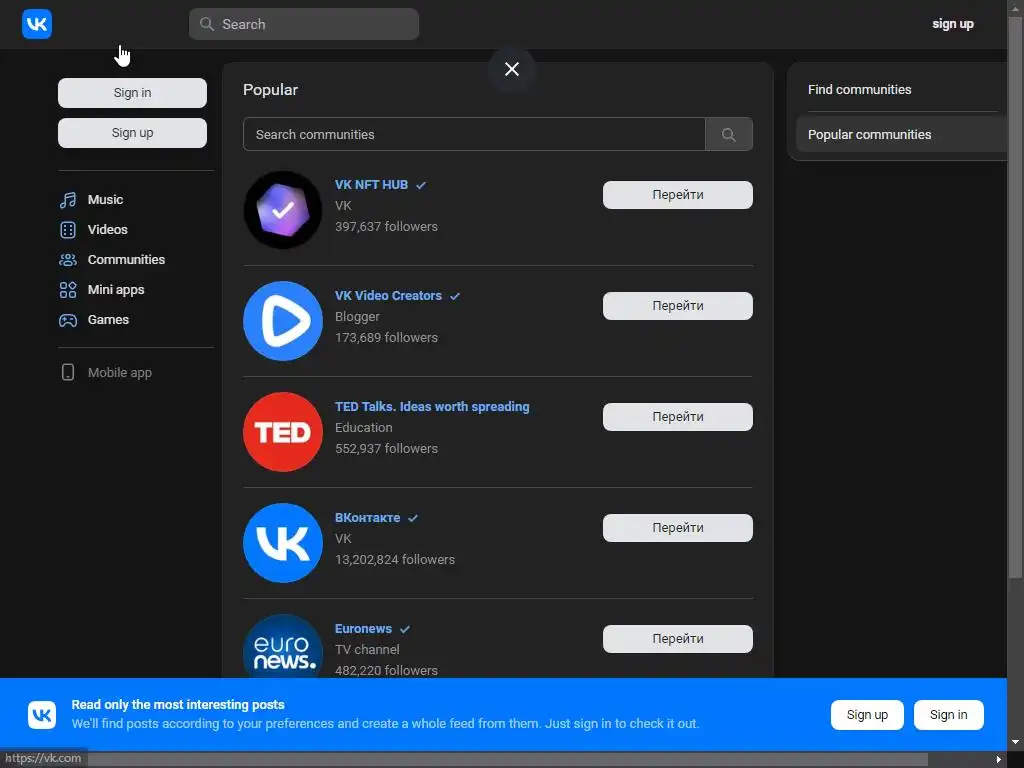This screenshot has width=1024, height=768.
Task: Click the scroll-right arrow on the horizontal scrollbar
Action: [999, 760]
